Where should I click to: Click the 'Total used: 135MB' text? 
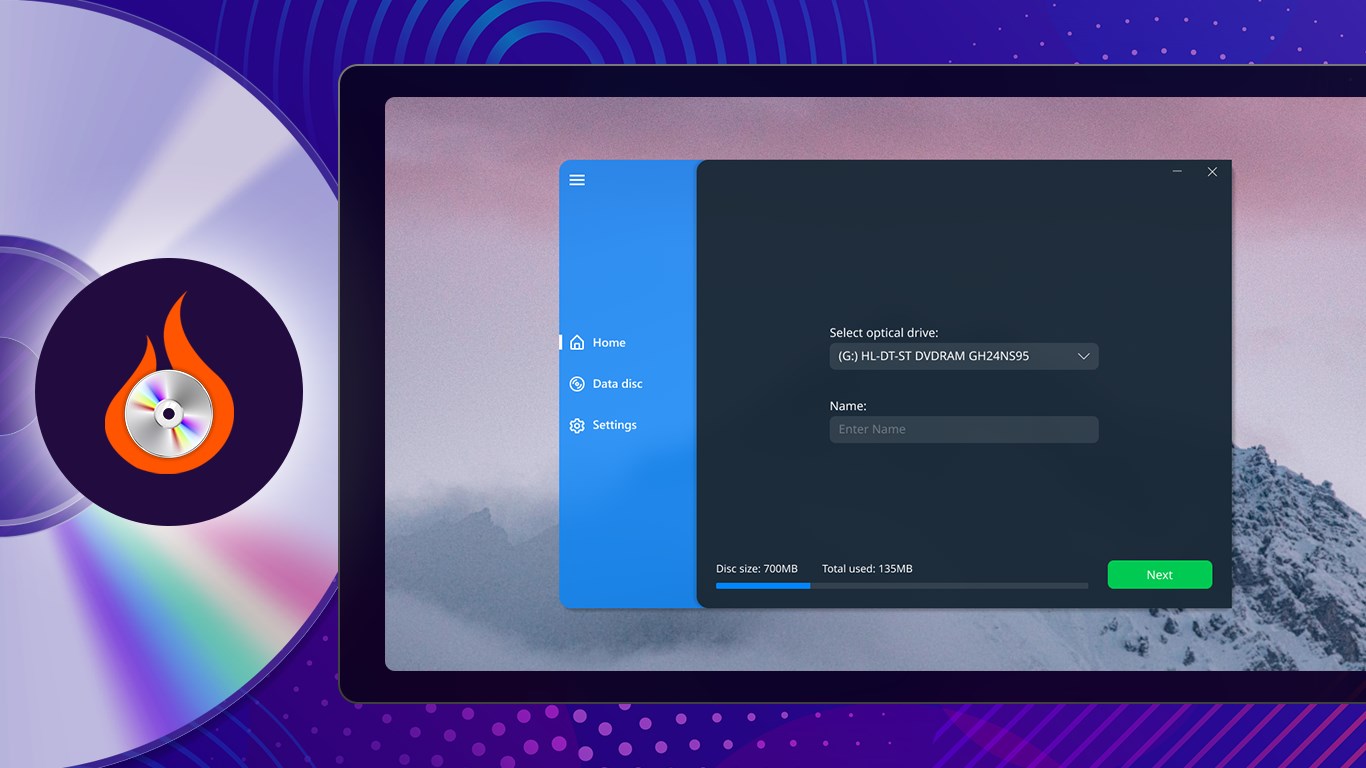click(867, 569)
